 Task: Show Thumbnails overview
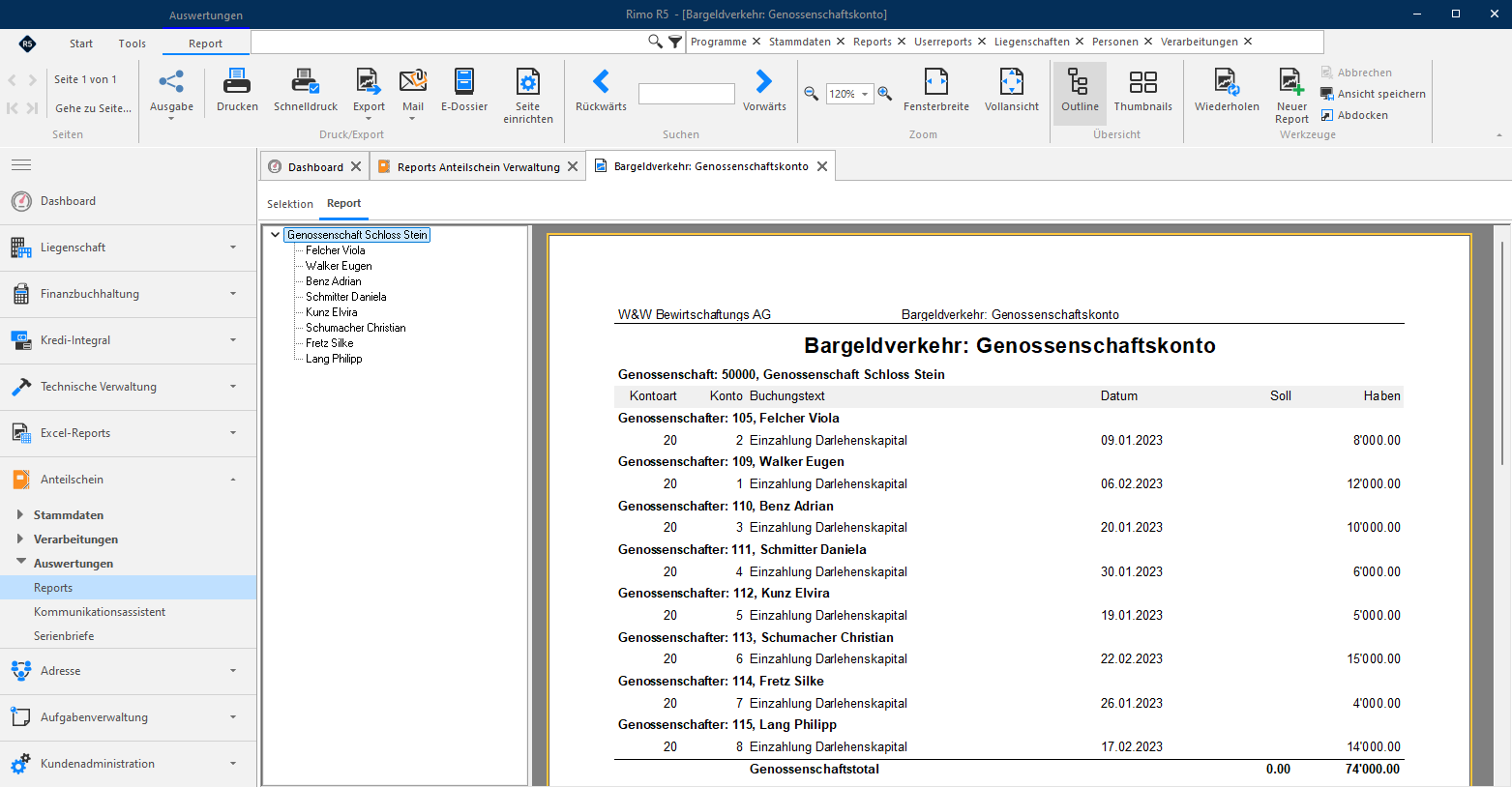point(1142,90)
